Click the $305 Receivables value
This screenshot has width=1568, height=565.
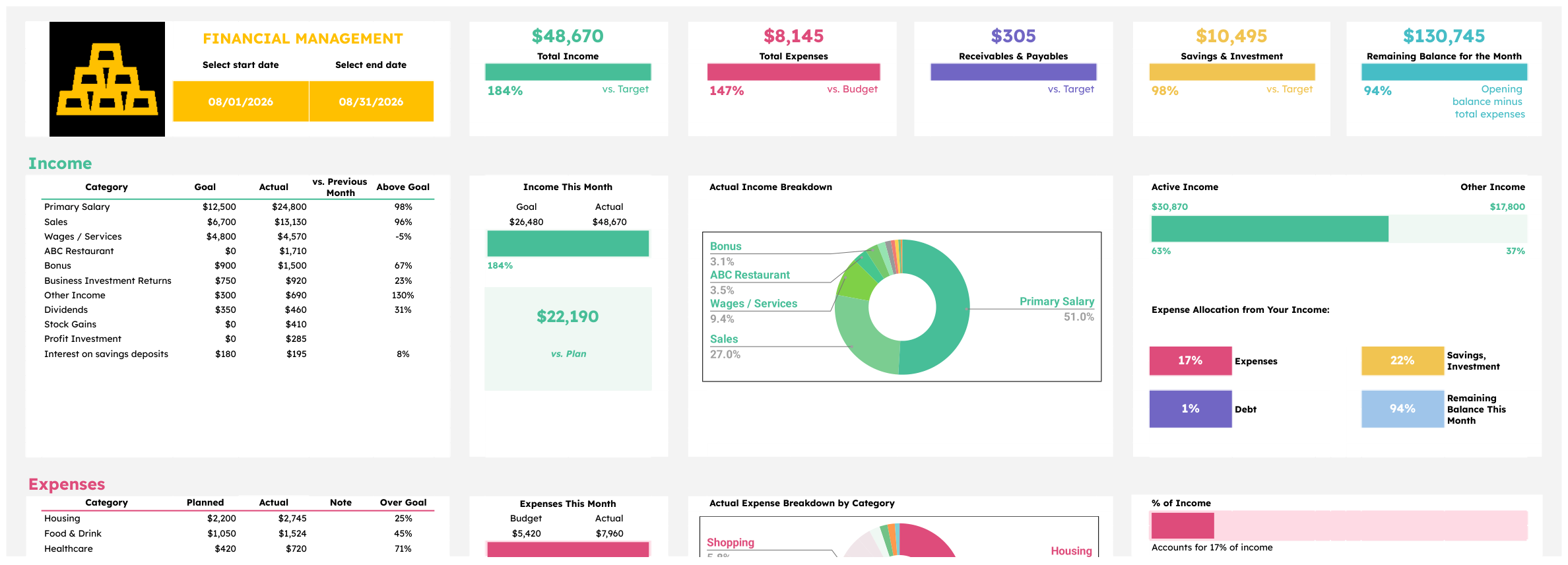coord(1014,36)
